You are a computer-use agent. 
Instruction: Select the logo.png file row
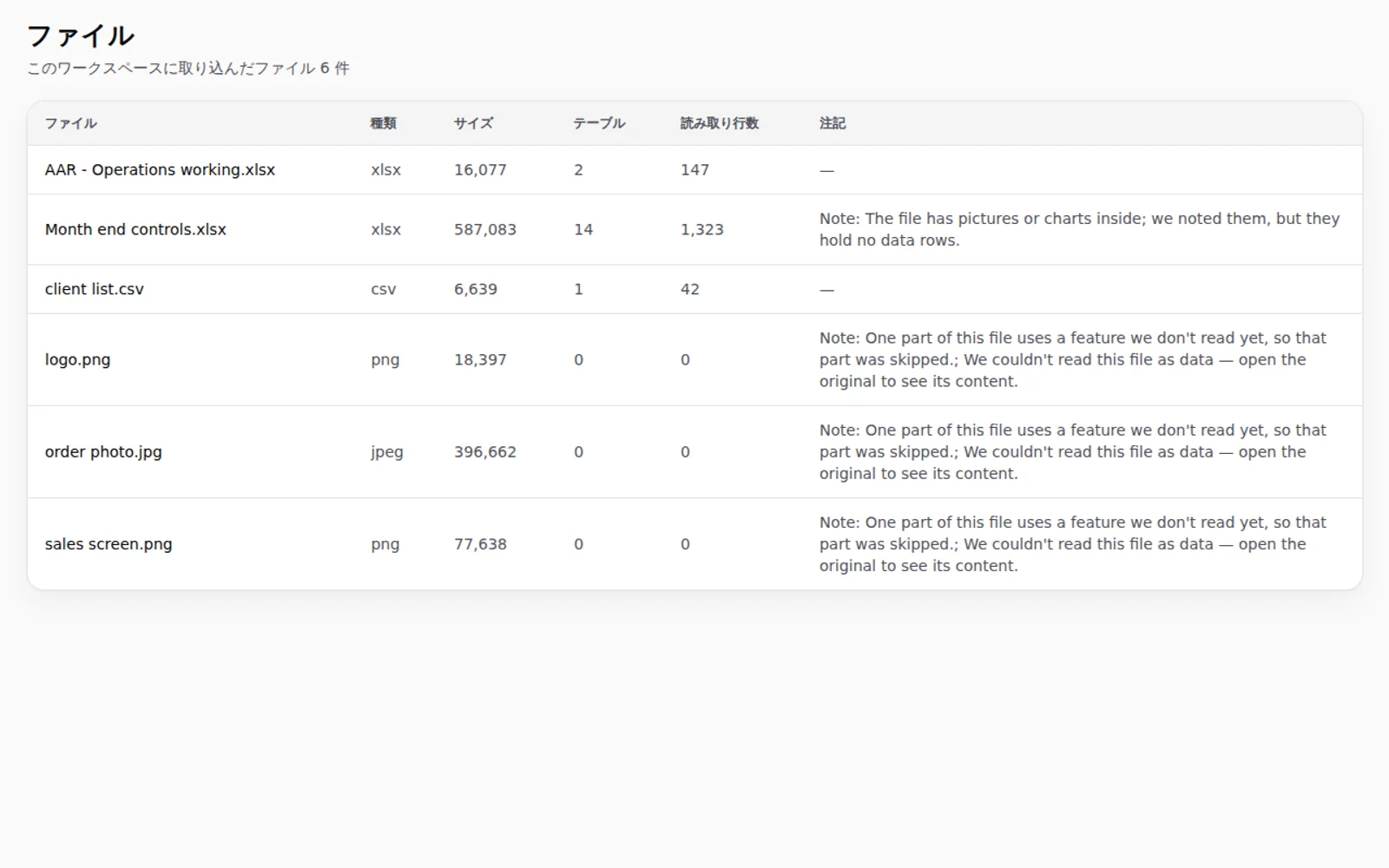694,359
